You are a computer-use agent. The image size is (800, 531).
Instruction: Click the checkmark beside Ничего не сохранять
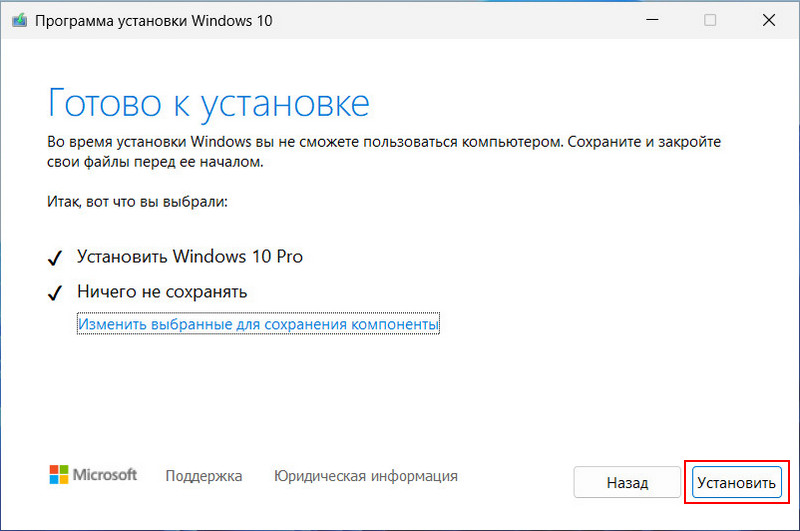click(x=55, y=293)
